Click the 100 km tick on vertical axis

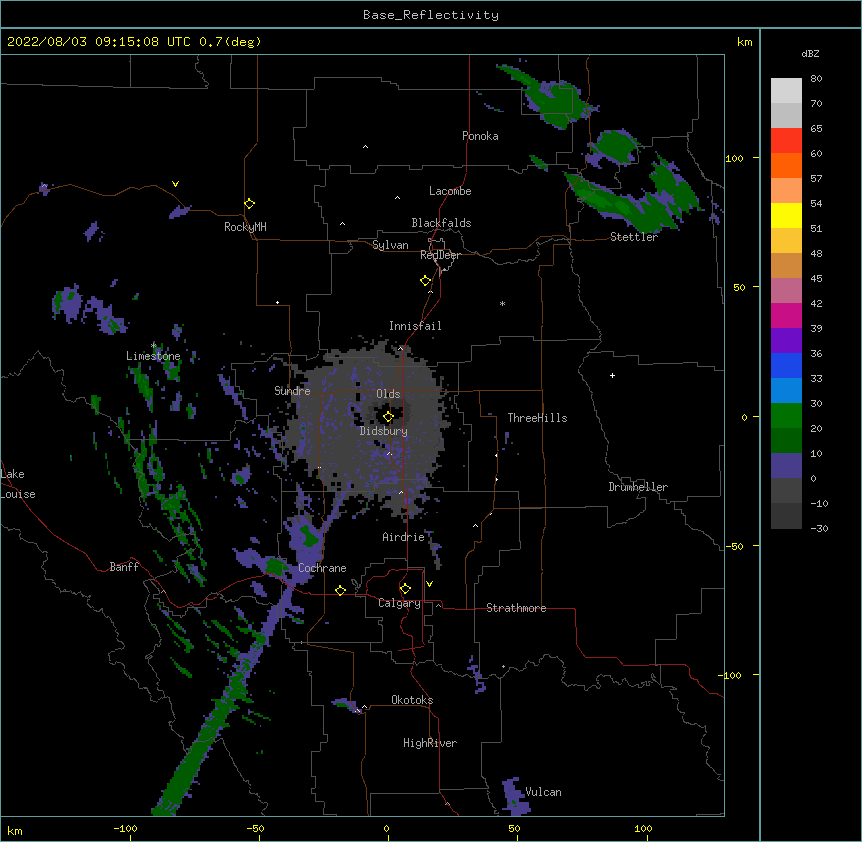pyautogui.click(x=734, y=158)
